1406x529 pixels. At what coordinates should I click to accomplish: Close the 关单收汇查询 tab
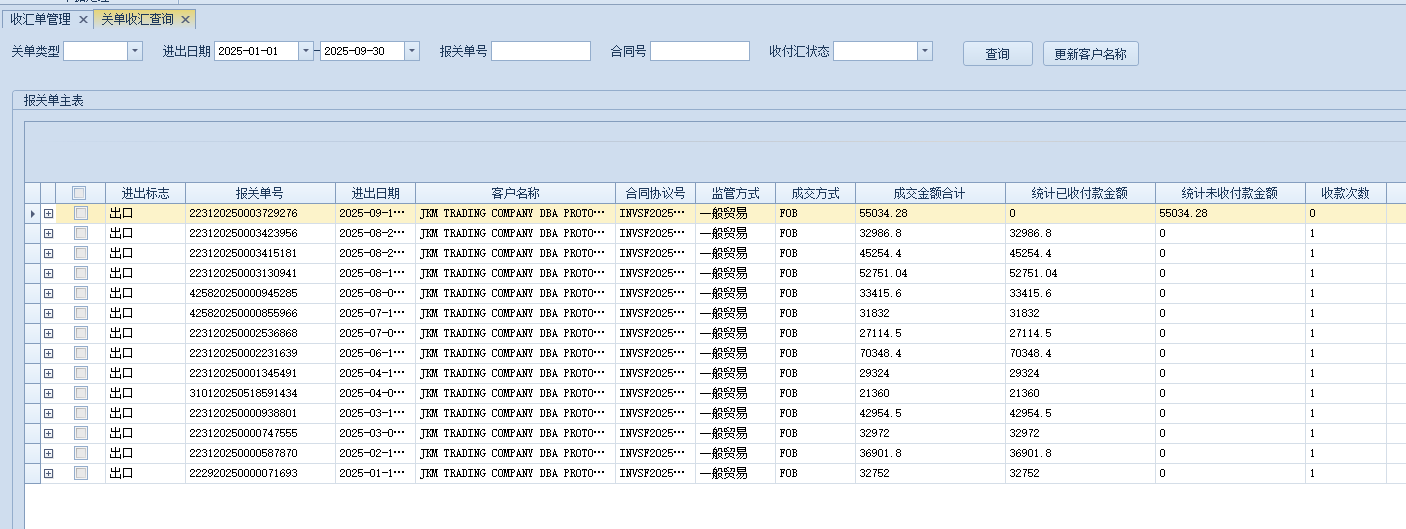click(x=185, y=20)
